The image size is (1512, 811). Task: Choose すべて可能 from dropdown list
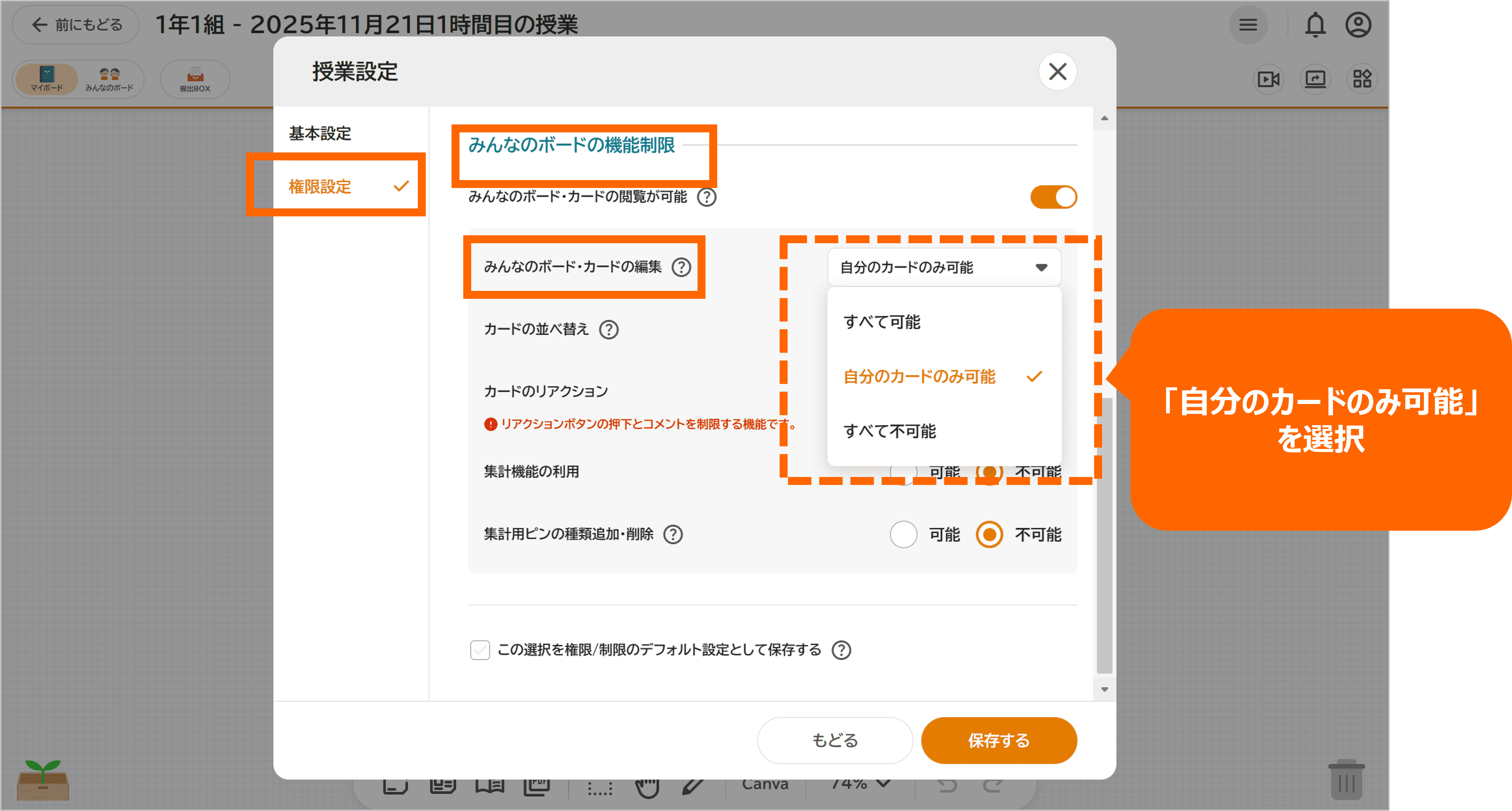point(881,322)
